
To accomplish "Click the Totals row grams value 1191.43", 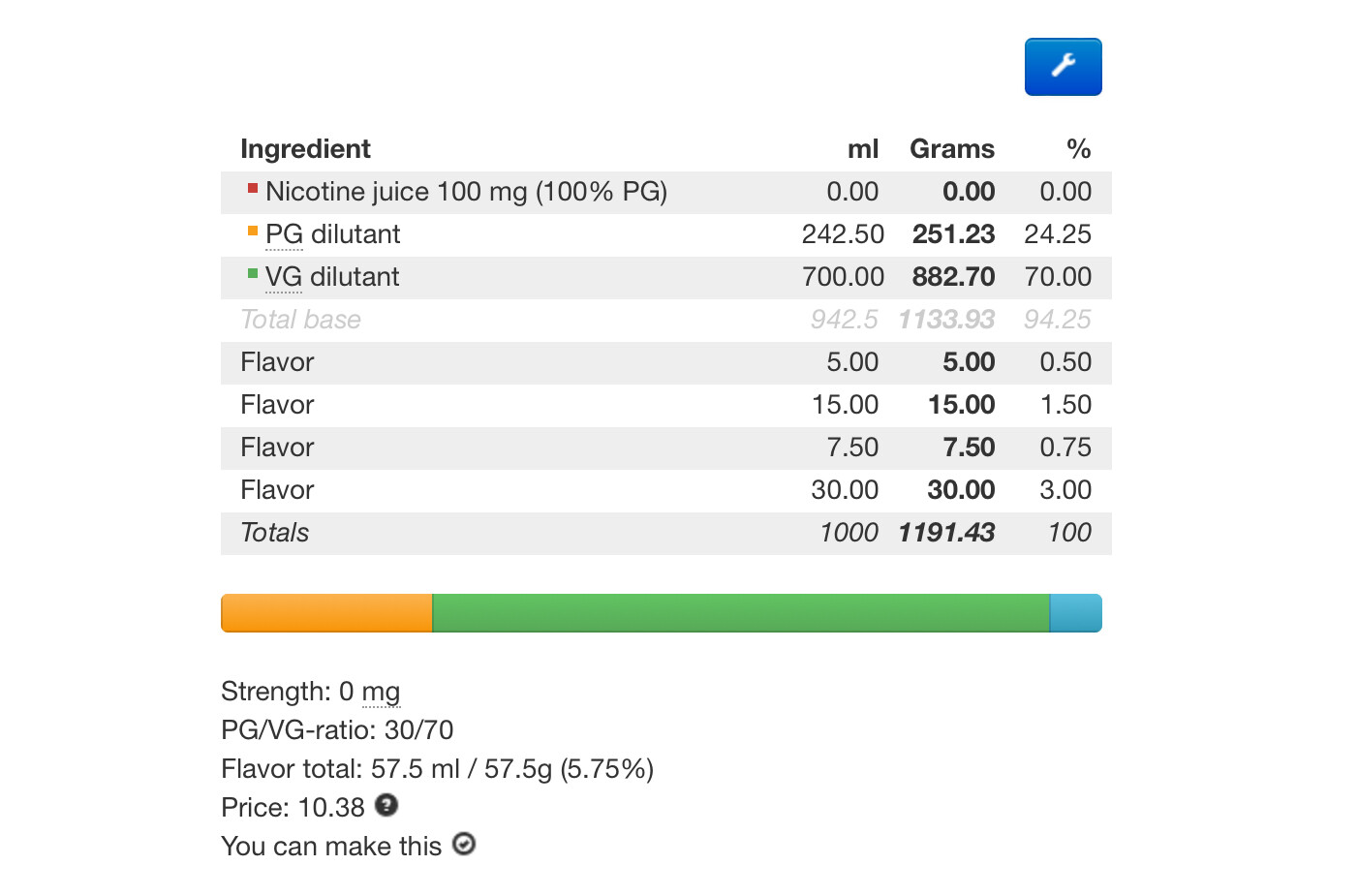I will [x=946, y=533].
